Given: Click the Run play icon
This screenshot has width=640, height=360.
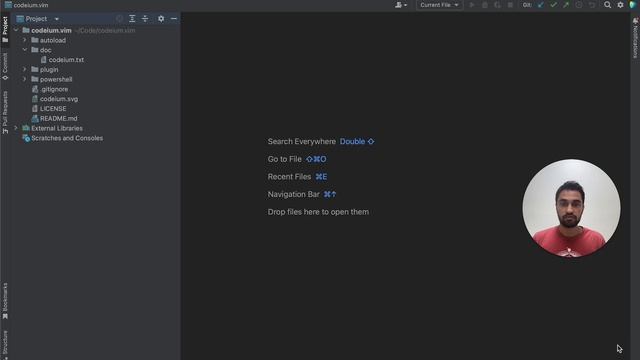Looking at the screenshot, I should click(472, 5).
